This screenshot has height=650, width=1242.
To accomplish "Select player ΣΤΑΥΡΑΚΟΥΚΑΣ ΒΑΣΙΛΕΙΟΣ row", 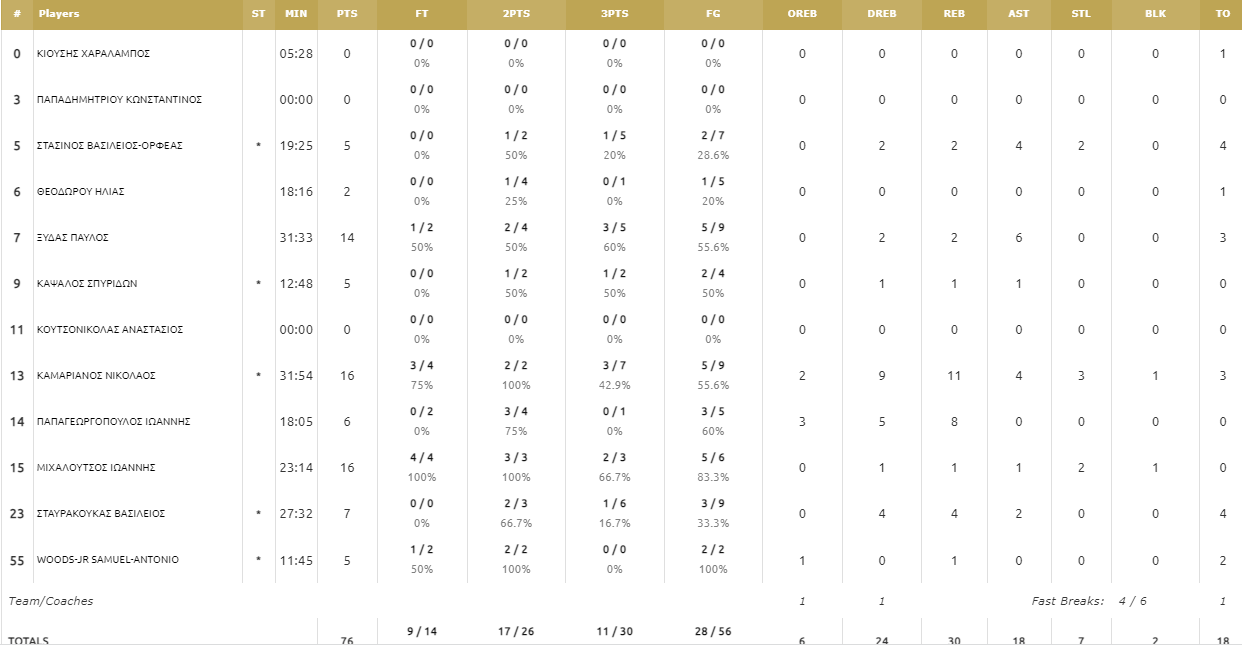I will coord(621,514).
